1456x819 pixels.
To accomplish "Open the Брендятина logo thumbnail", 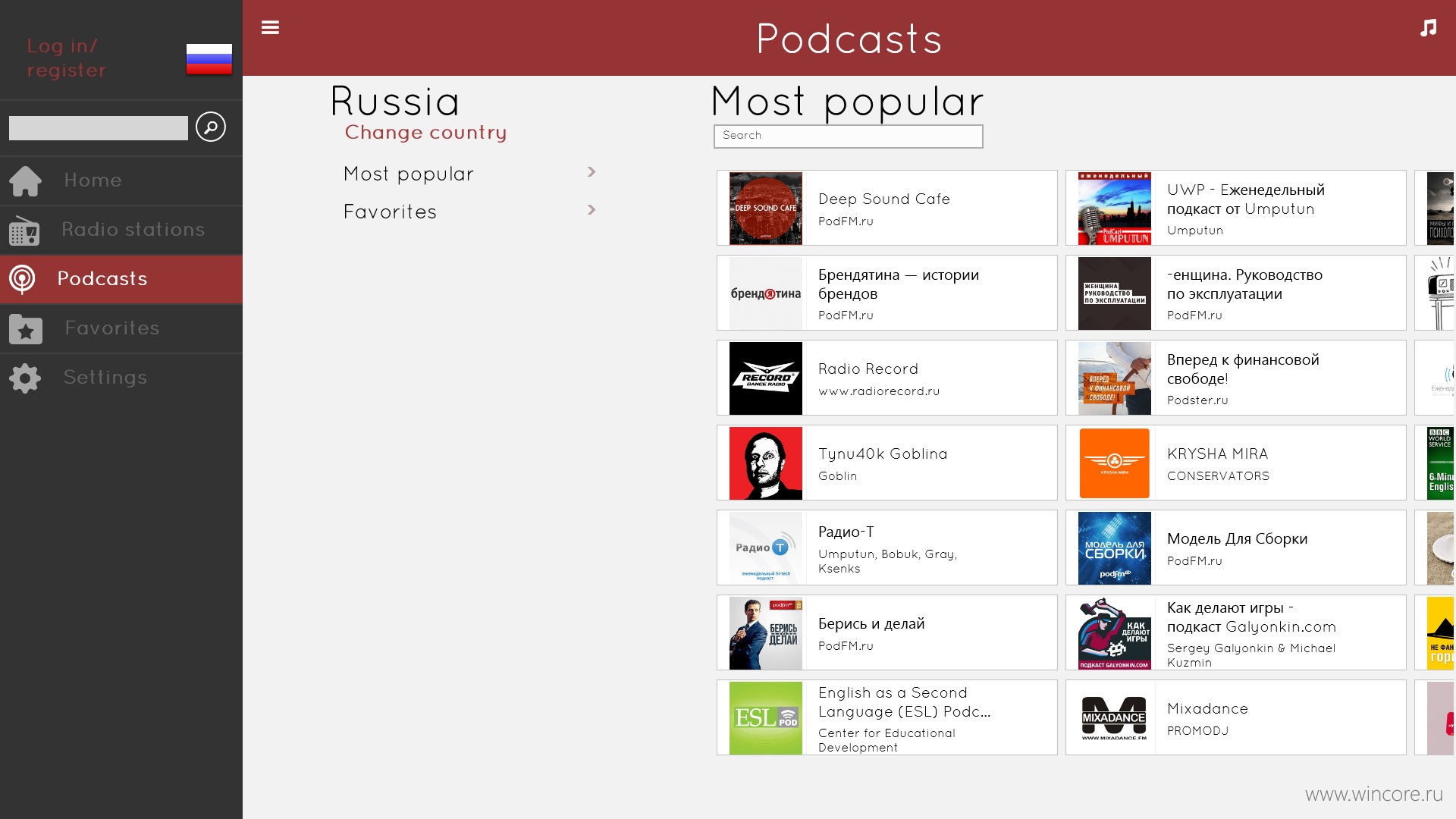I will (x=765, y=293).
